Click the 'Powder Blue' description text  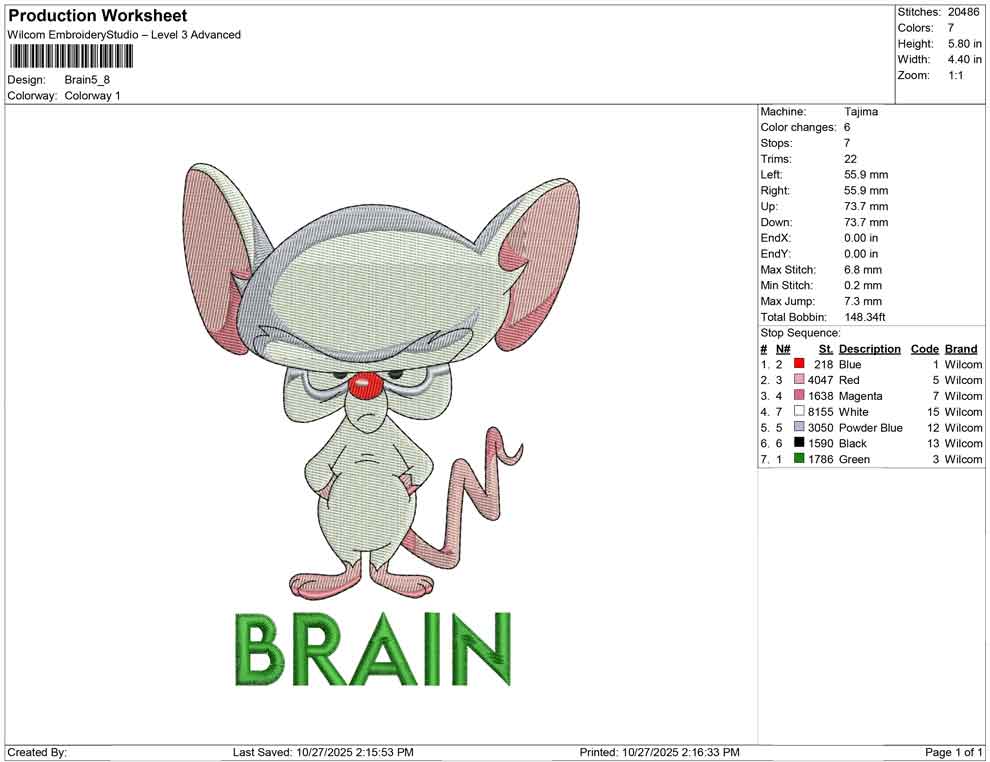pos(871,427)
